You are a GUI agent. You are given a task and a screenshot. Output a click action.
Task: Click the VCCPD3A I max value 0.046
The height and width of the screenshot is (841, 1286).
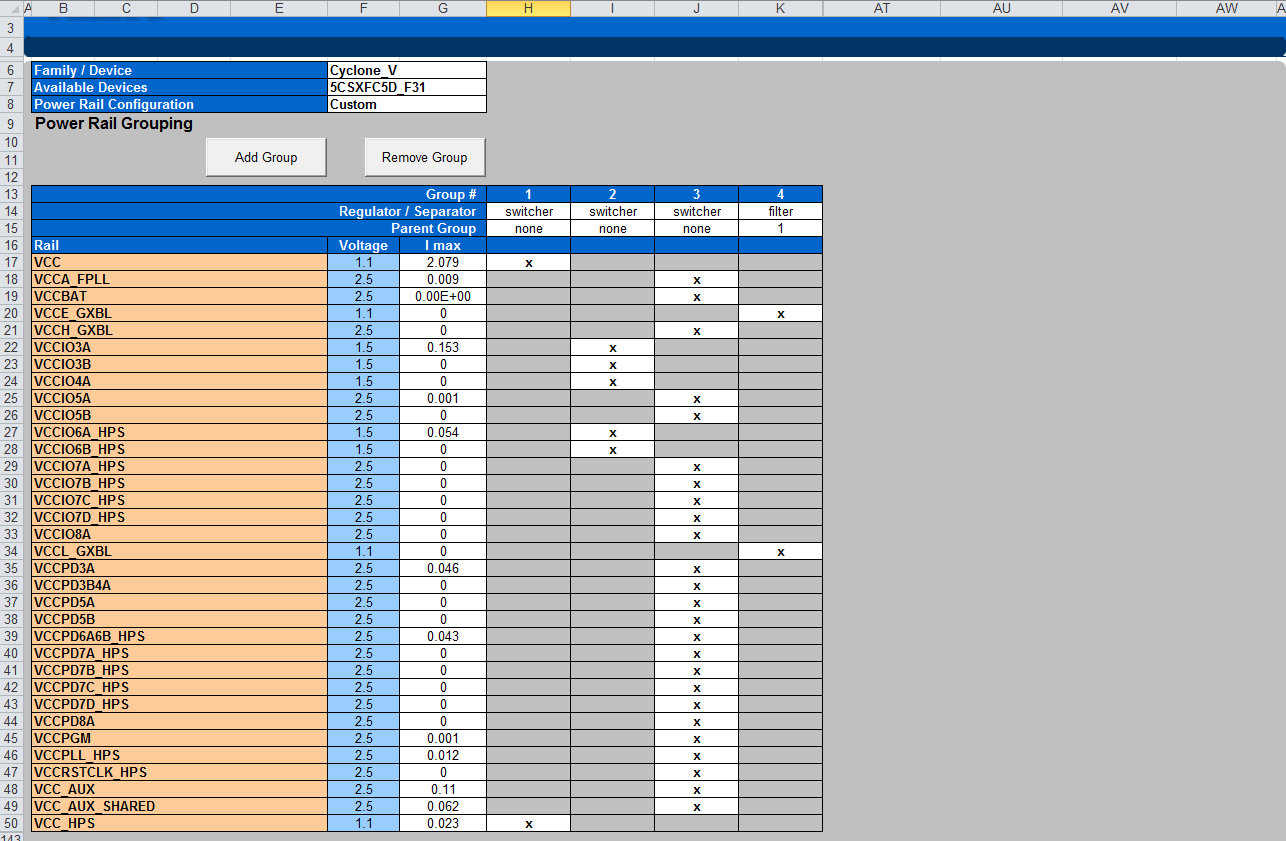[442, 568]
